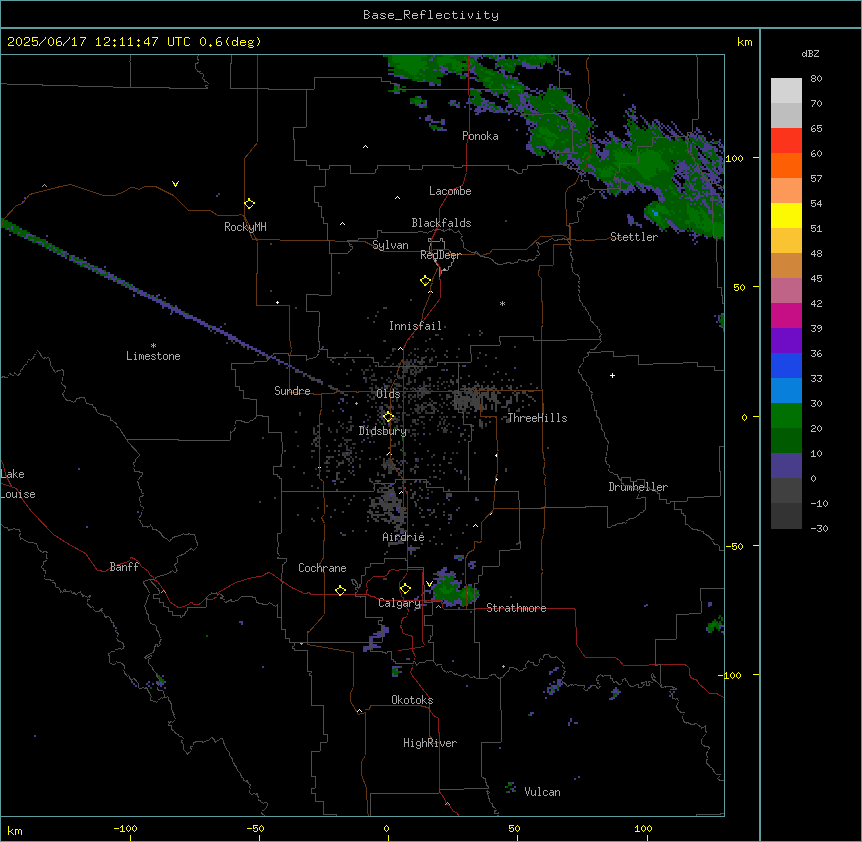Click the right axis 100 km tick label

tap(734, 158)
